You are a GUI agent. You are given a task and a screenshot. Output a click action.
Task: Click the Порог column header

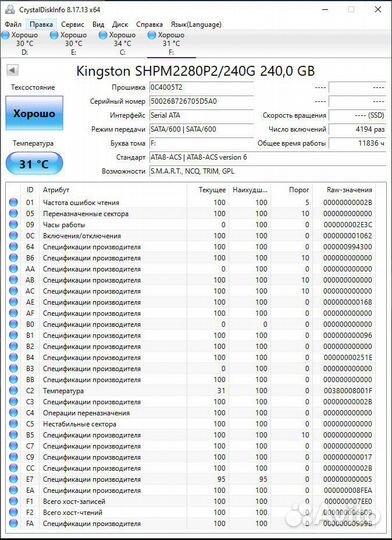tap(299, 190)
